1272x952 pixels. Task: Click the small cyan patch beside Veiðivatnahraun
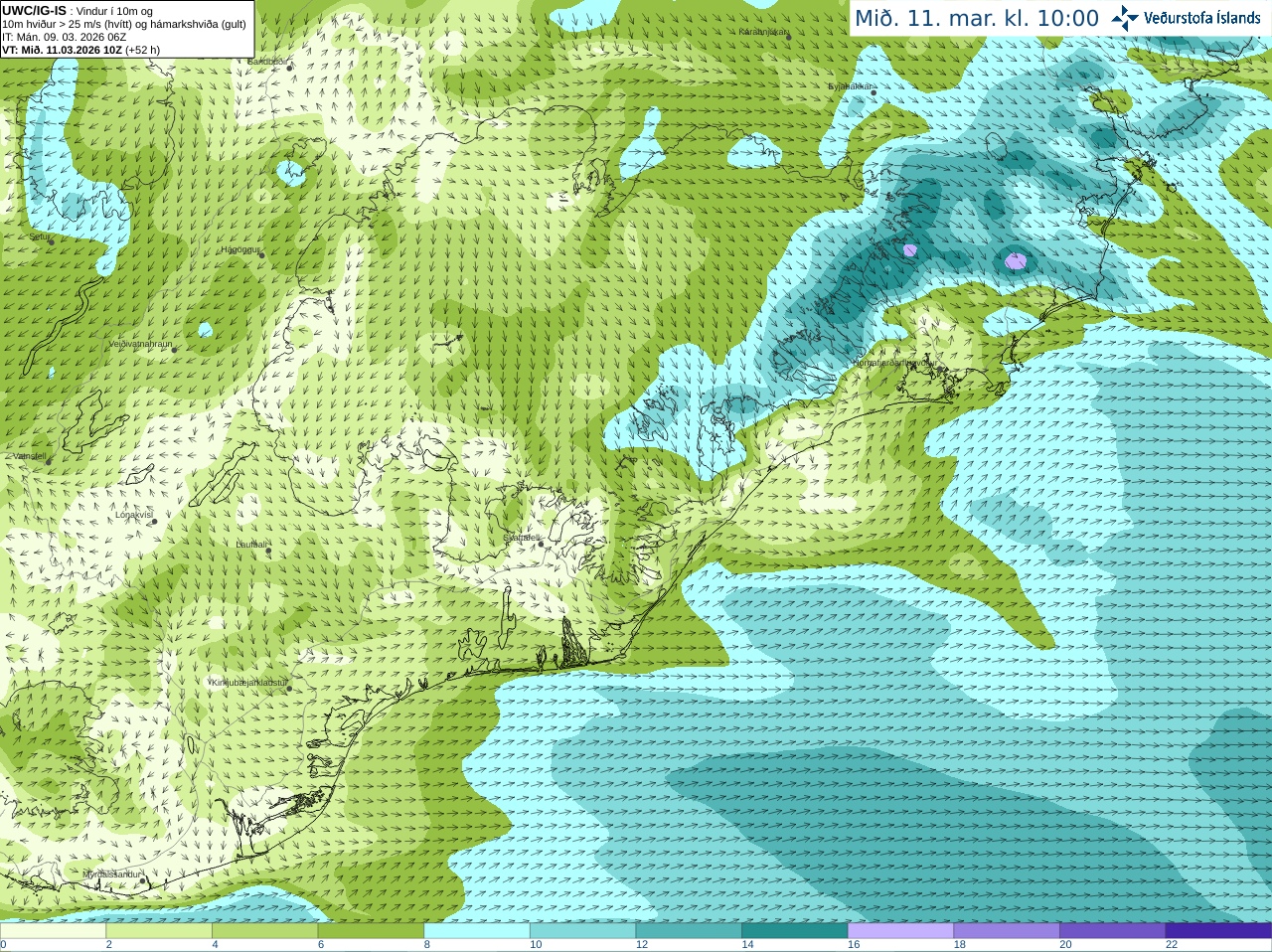205,329
